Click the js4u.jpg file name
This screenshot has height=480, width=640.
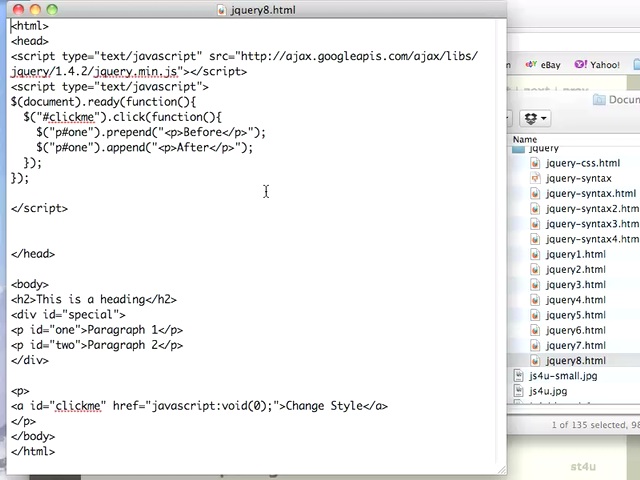point(548,391)
